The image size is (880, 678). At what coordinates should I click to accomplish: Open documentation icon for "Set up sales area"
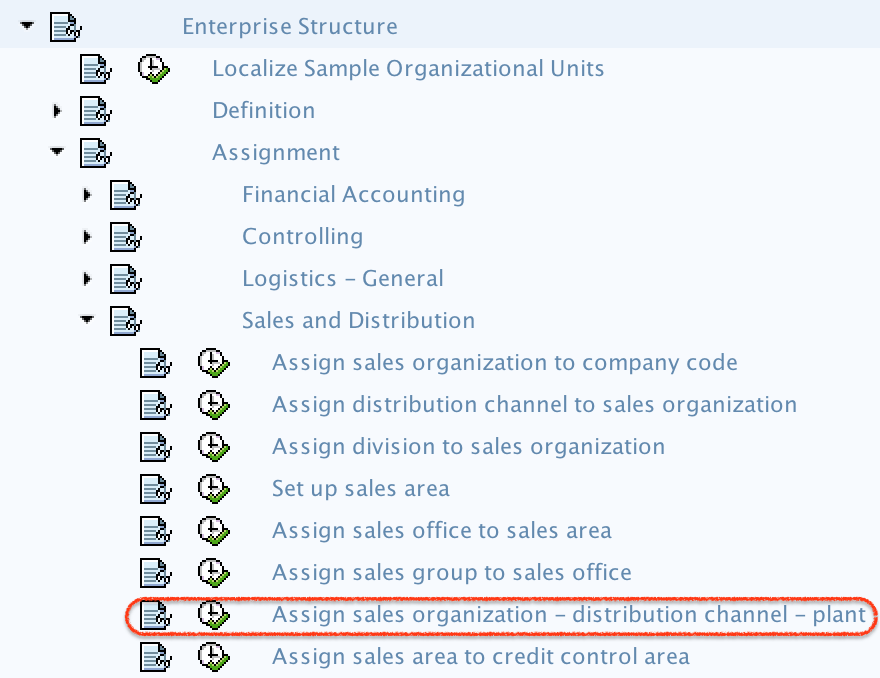pos(155,488)
